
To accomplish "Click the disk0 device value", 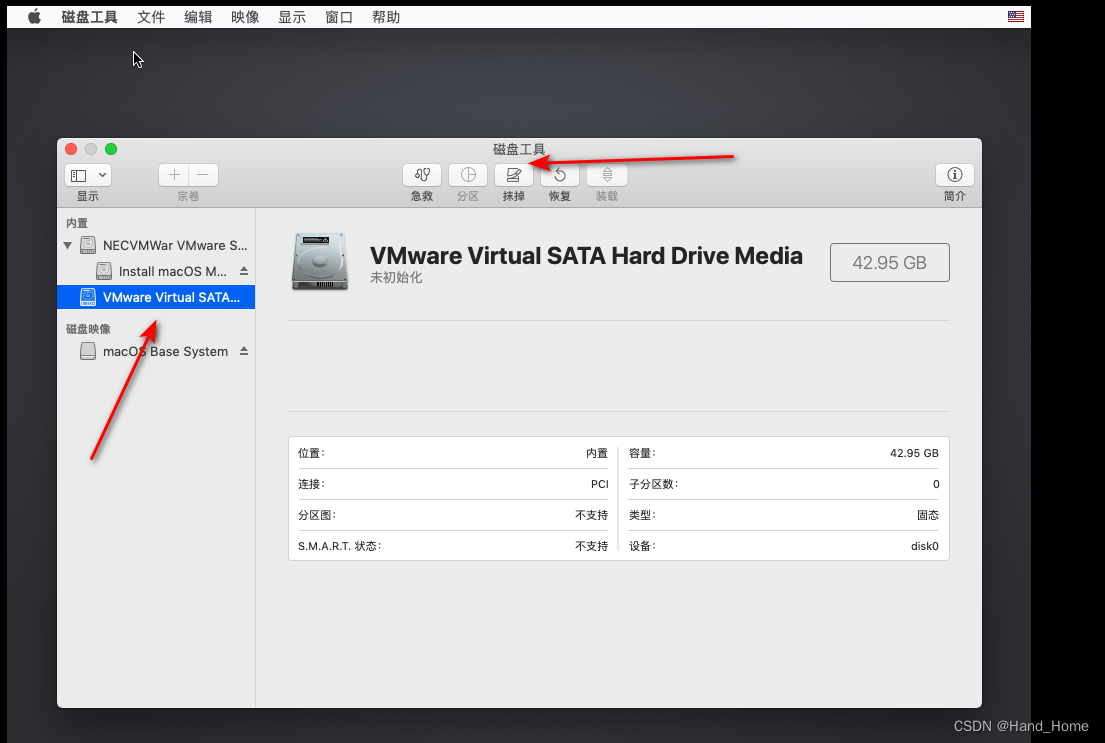I will click(x=925, y=546).
